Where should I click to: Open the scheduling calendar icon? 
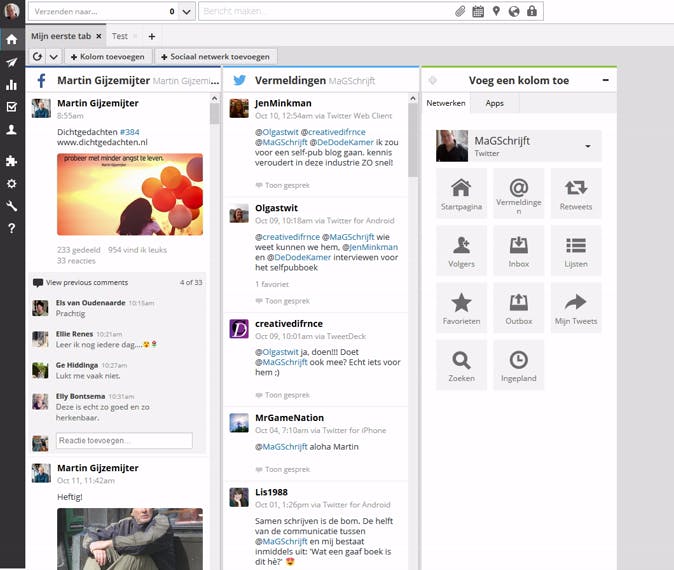478,11
